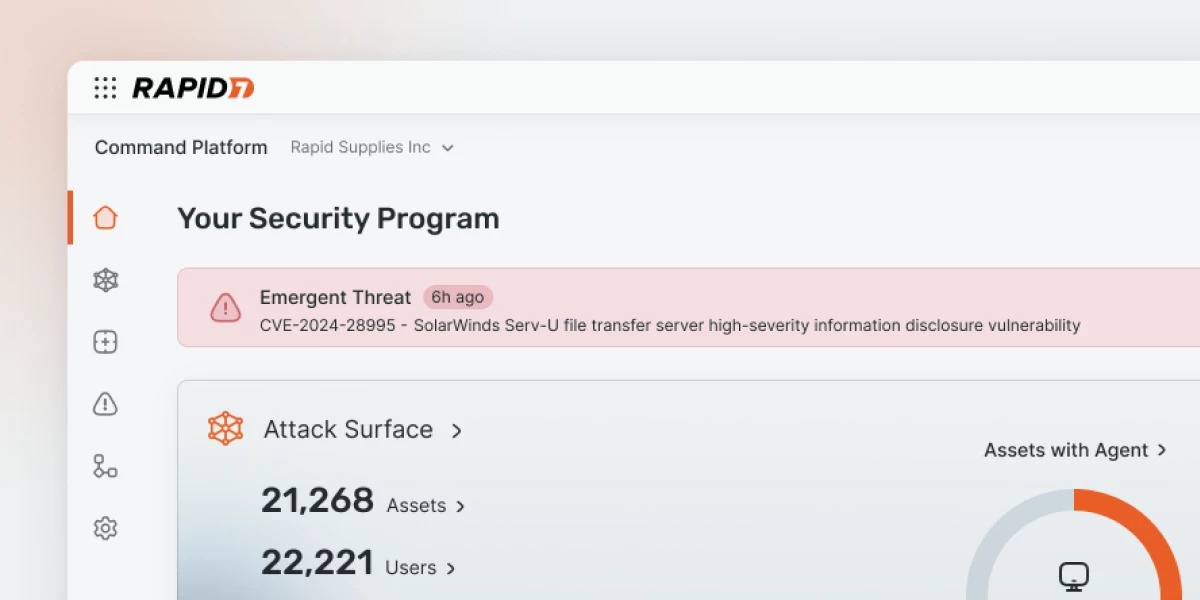Open the 21,268 Assets link
Viewport: 1200px width, 600px height.
[x=426, y=506]
